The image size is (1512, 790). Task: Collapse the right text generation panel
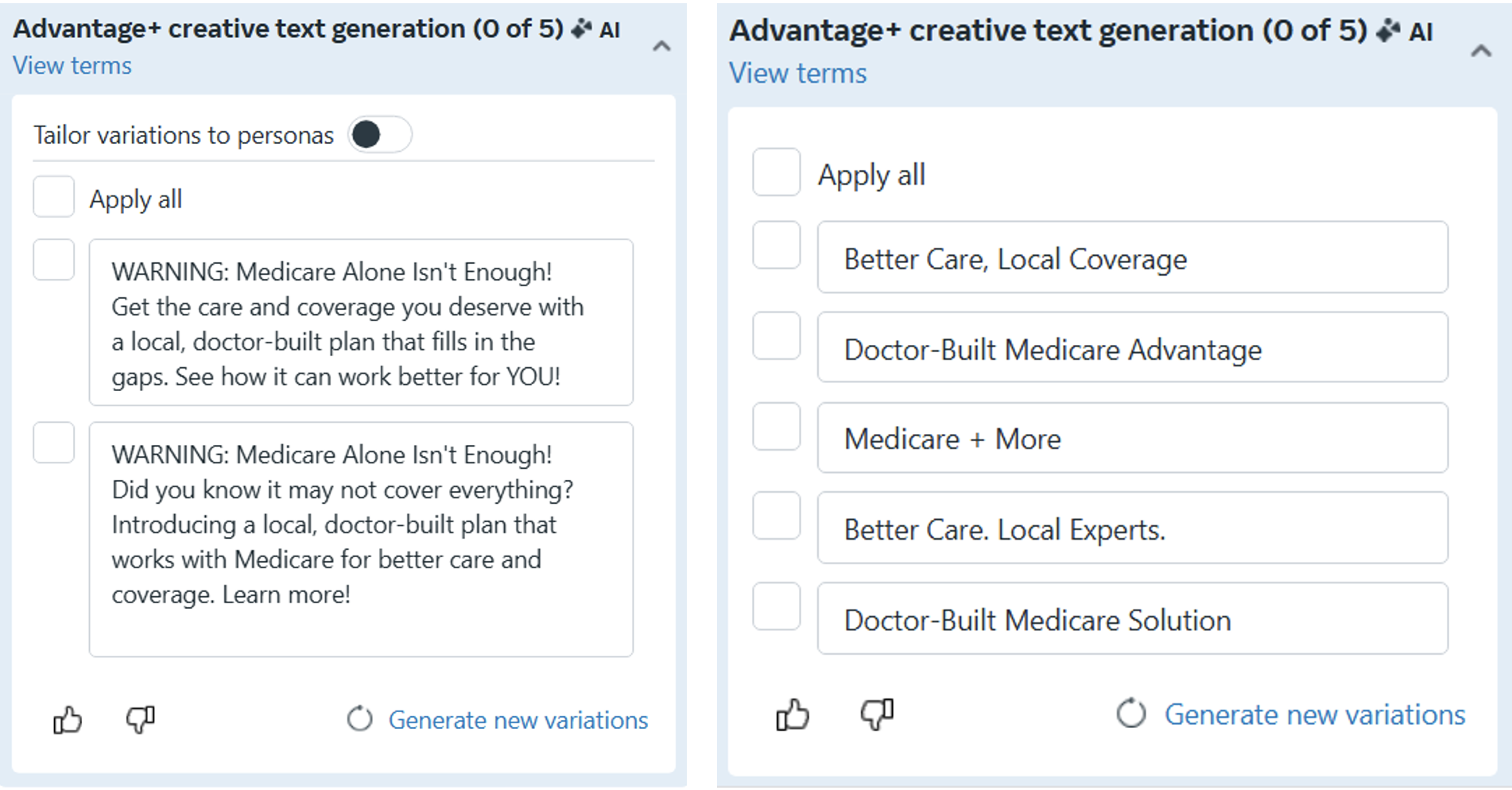(1480, 51)
